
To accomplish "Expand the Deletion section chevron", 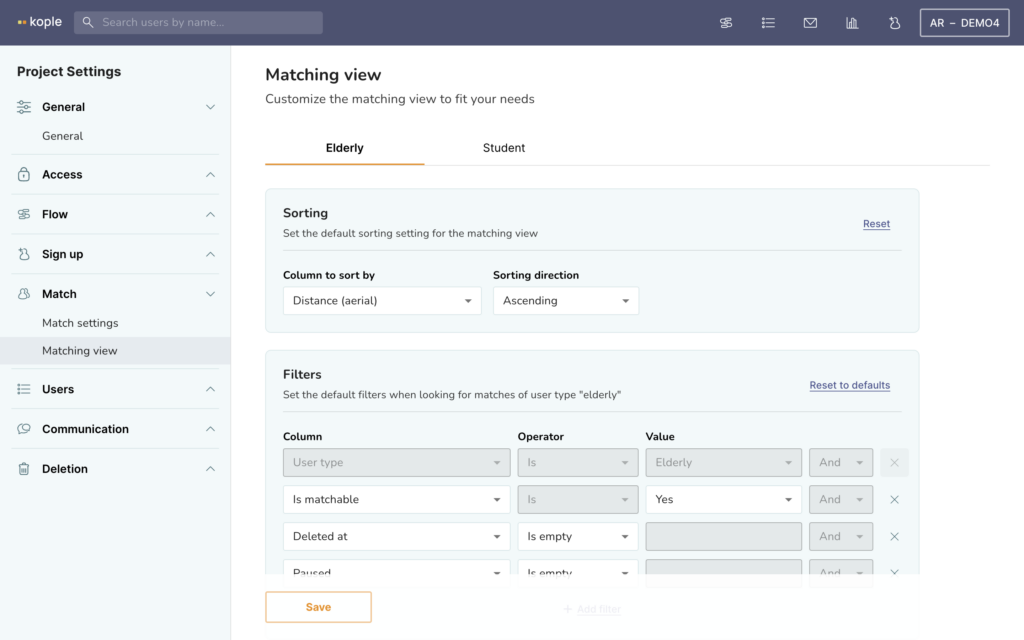I will [210, 469].
